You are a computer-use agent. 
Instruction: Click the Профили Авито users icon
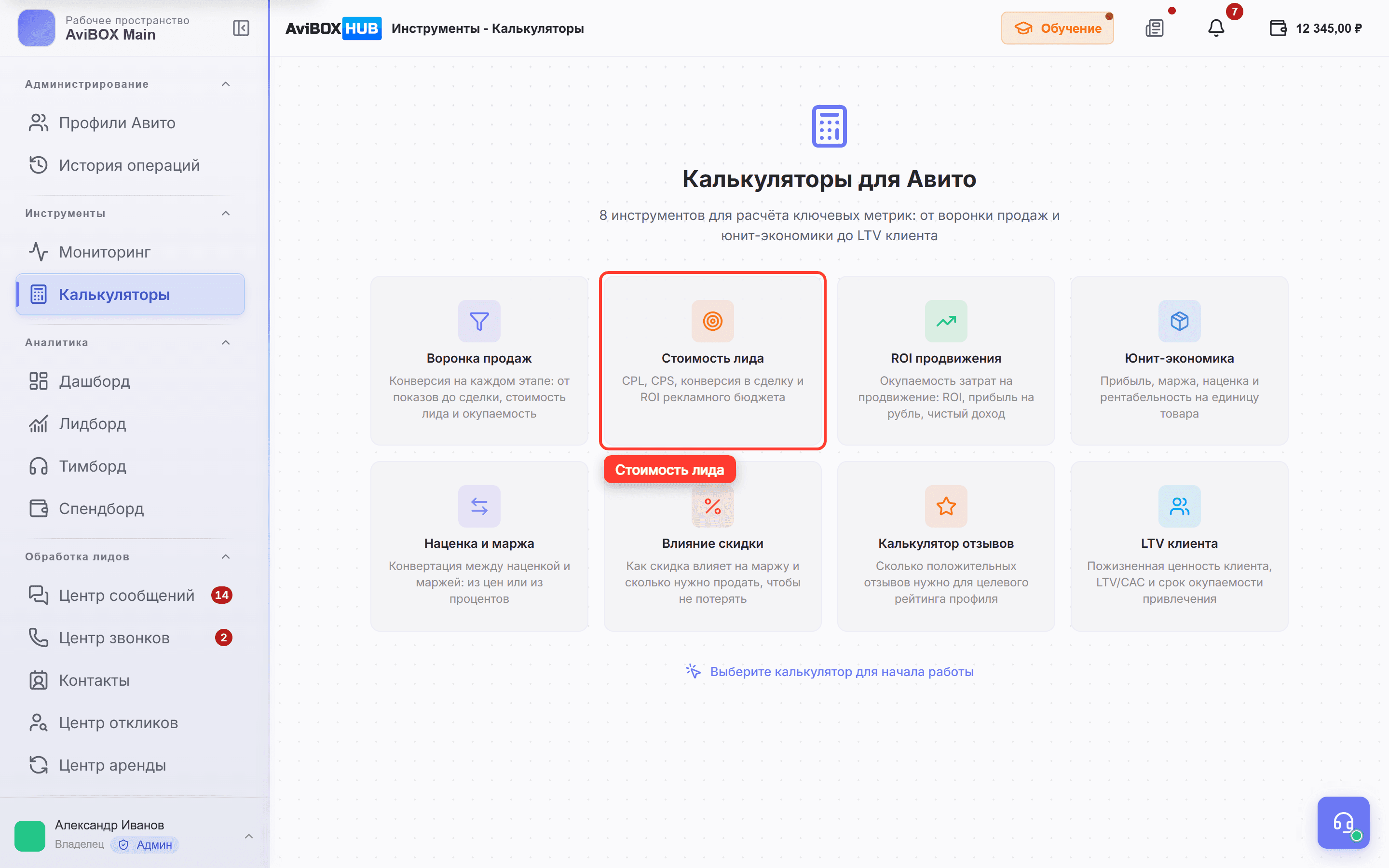point(39,123)
